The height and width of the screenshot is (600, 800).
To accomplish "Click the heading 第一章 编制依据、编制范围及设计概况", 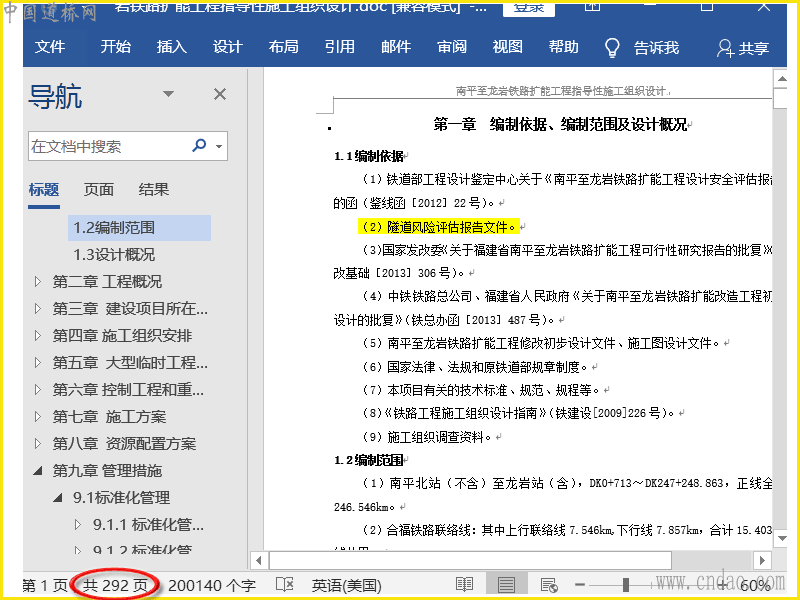I will click(x=560, y=124).
